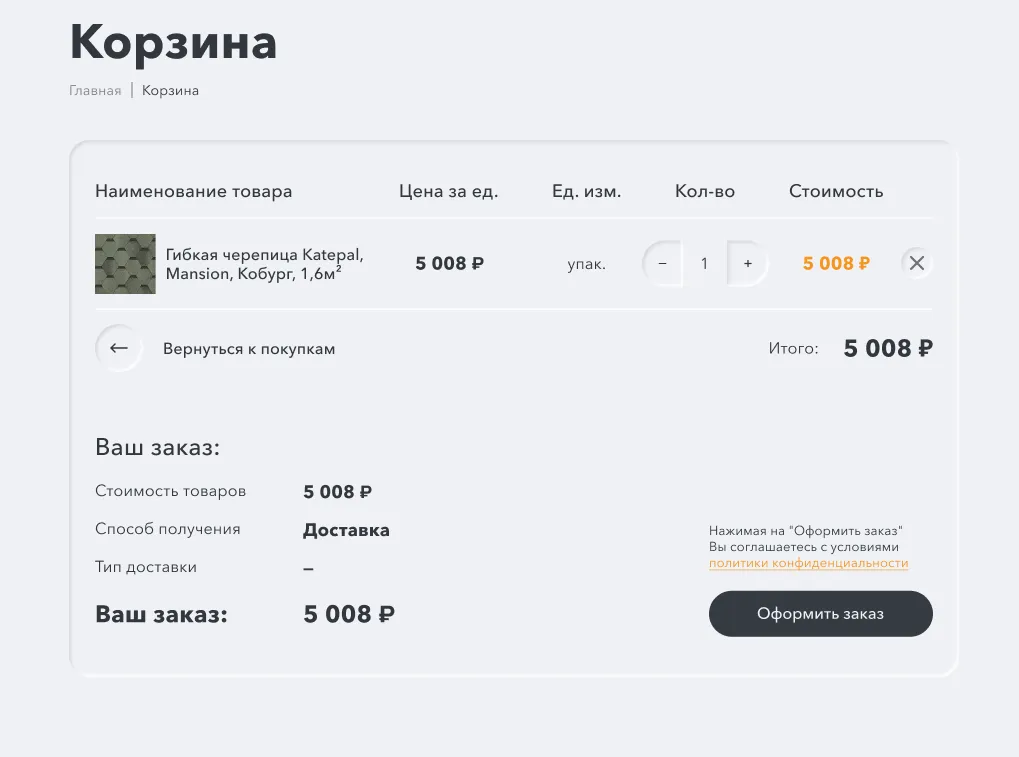The image size is (1019, 757).
Task: Open the product tile thumbnail image
Action: coord(125,264)
